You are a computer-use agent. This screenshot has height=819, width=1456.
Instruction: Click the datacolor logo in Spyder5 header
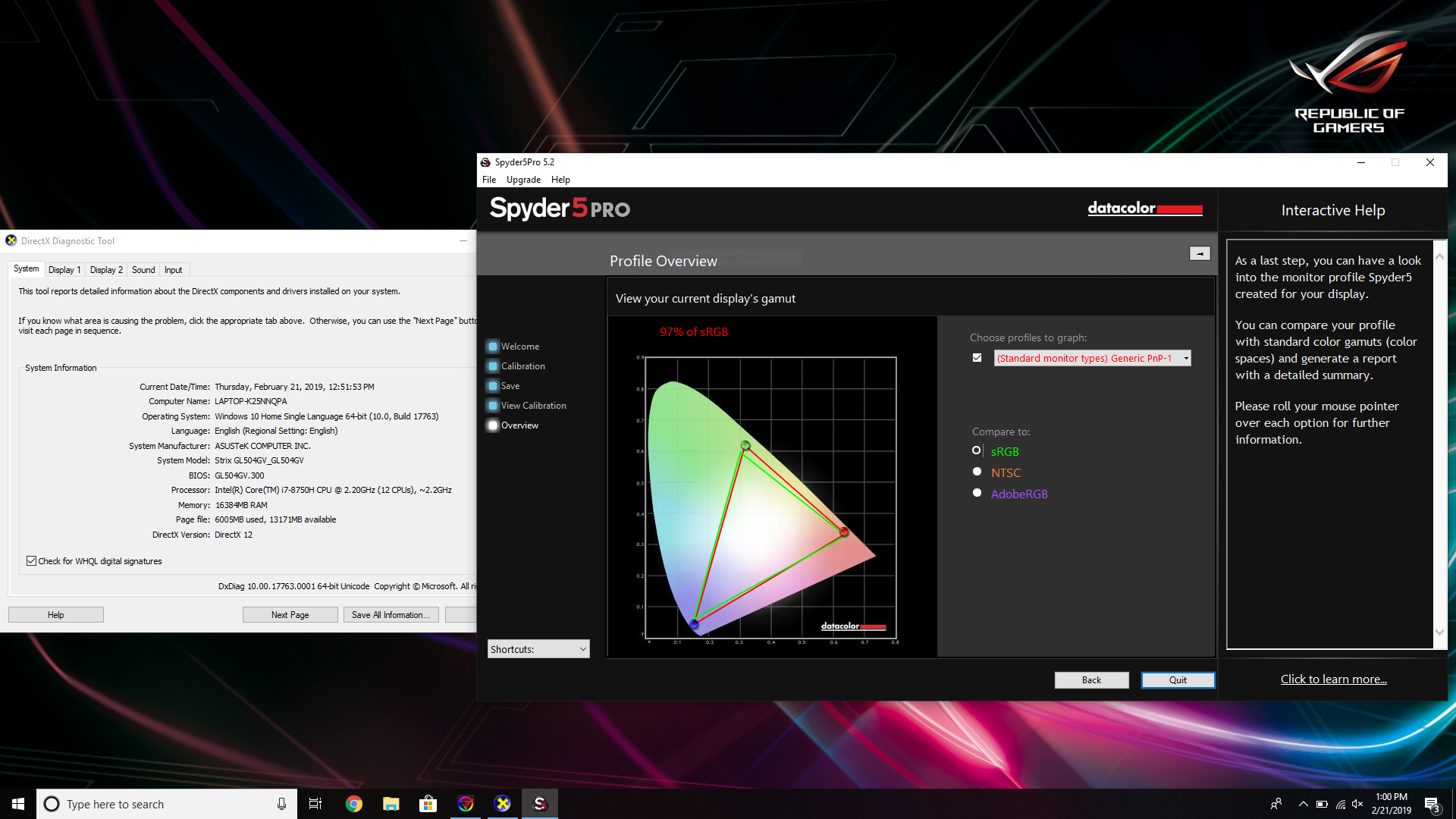1145,209
